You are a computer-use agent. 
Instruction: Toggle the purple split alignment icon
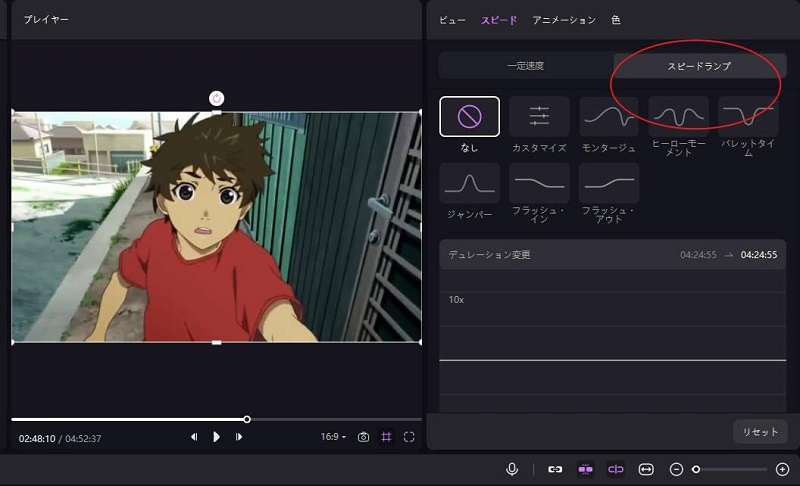click(x=616, y=469)
